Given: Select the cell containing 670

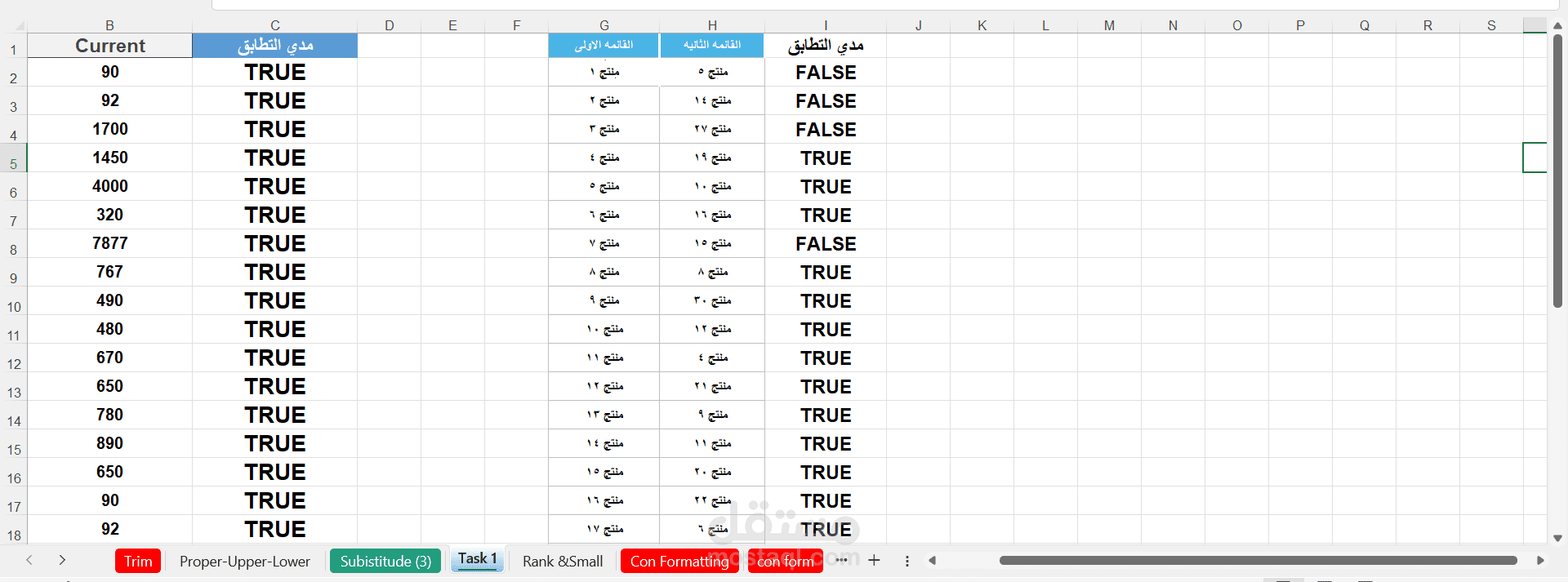Looking at the screenshot, I should point(110,358).
